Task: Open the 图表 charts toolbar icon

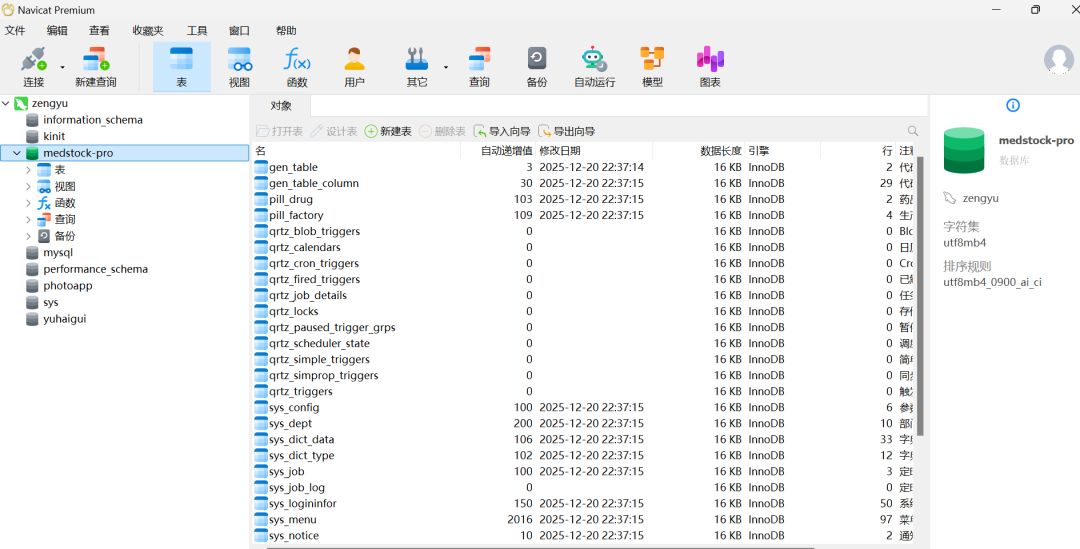Action: point(710,67)
